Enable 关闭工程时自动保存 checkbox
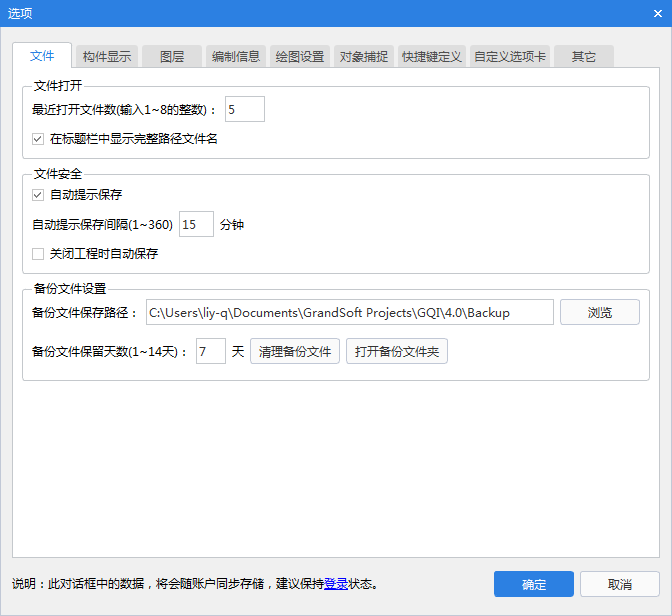The width and height of the screenshot is (672, 616). pyautogui.click(x=38, y=254)
